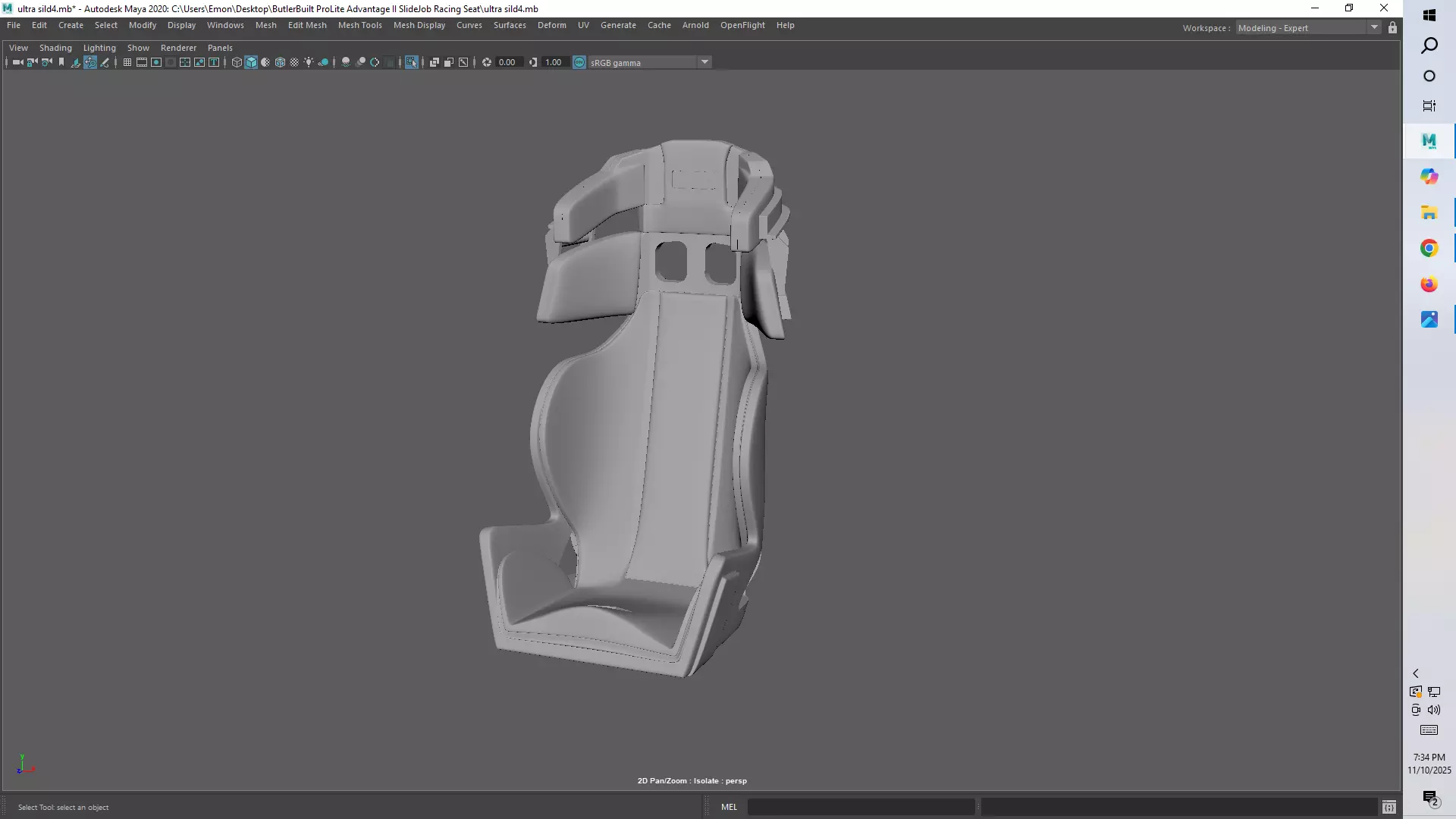
Task: Switch to Smooth Shade All cube icon
Action: tap(251, 62)
